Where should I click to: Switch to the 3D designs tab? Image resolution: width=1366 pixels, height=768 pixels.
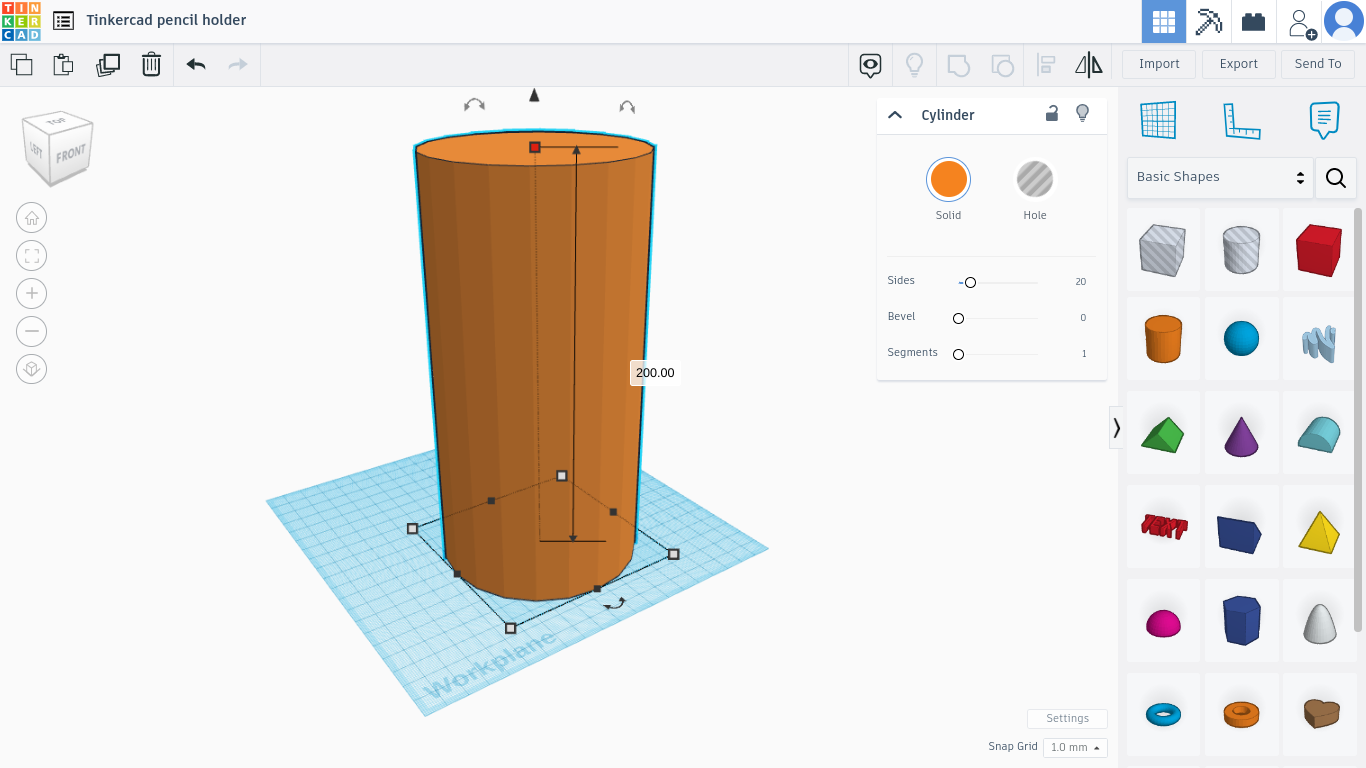pos(1162,21)
